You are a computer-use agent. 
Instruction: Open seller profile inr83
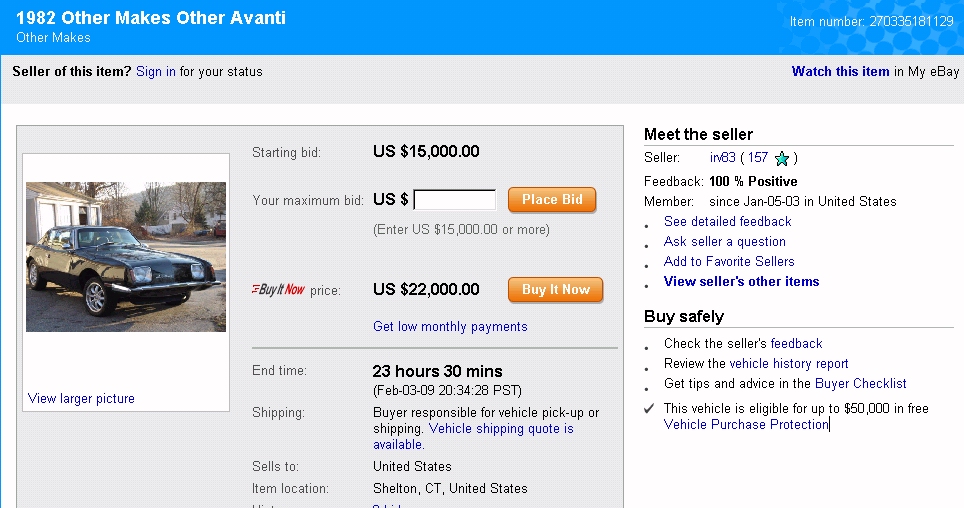click(722, 158)
